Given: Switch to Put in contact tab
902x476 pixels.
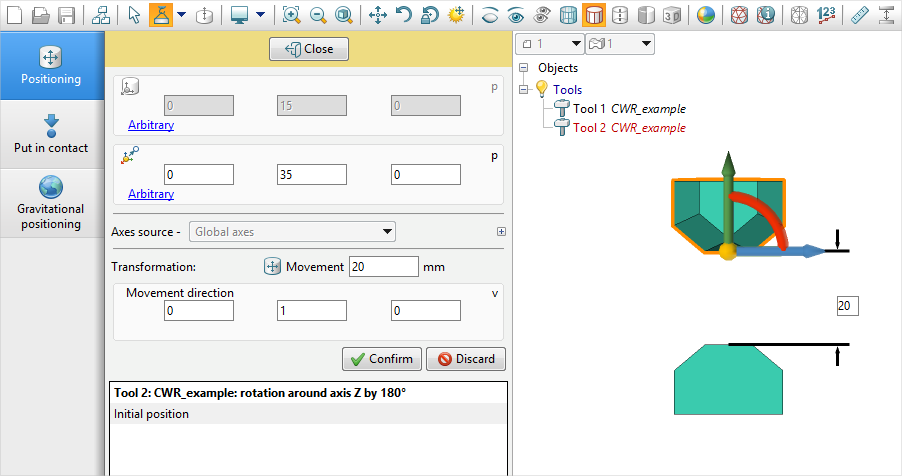Looking at the screenshot, I should 51,134.
